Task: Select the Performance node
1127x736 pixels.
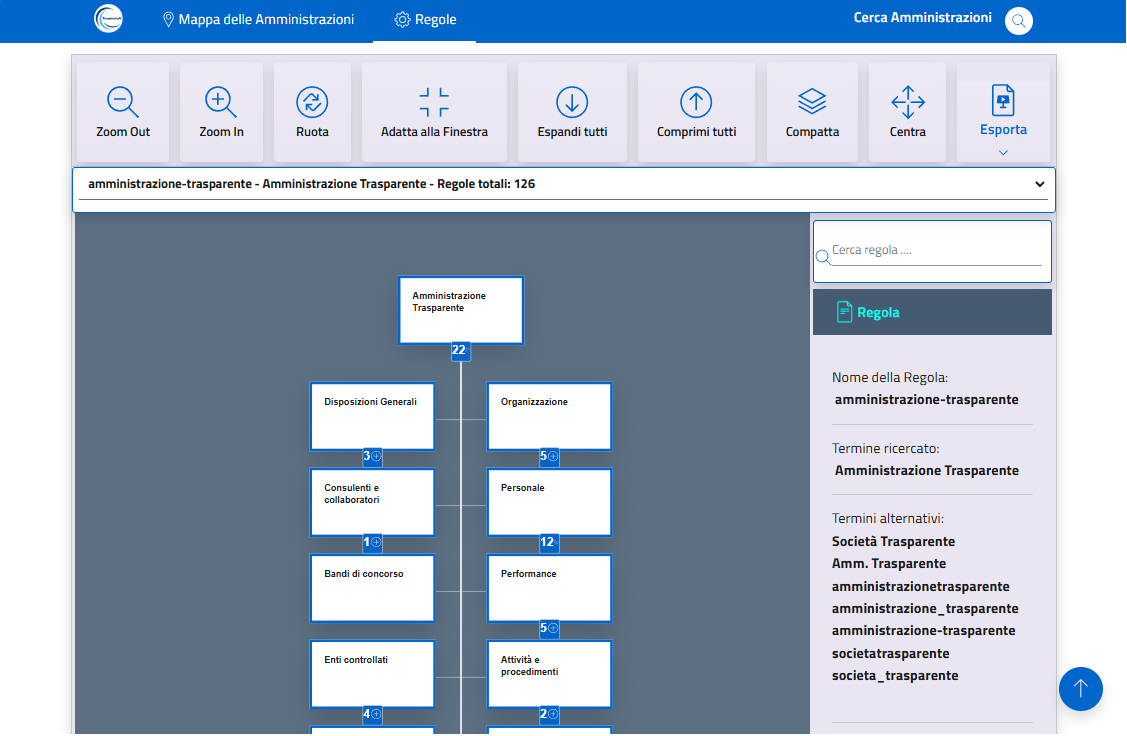Action: point(549,588)
